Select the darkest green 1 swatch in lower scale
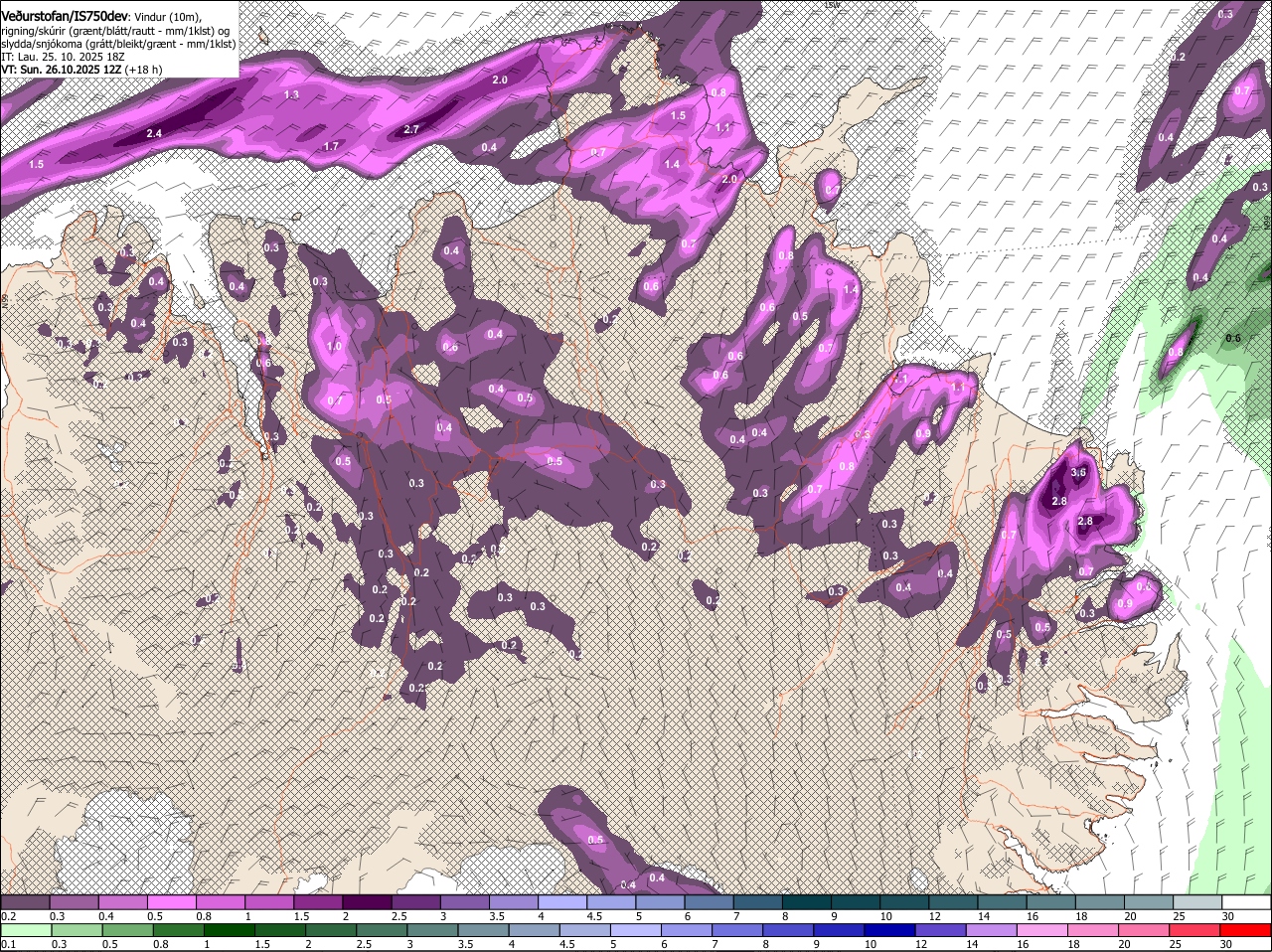The height and width of the screenshot is (952, 1272). point(232,930)
